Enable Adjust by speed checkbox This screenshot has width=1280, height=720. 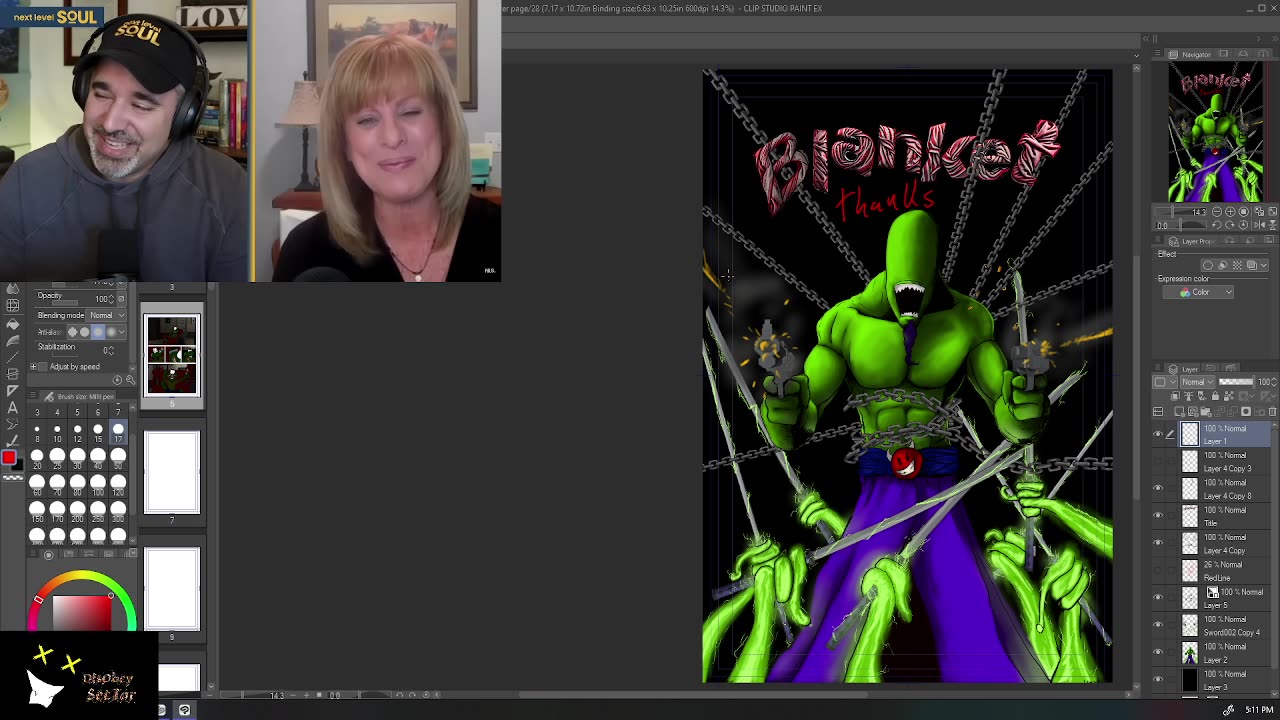pos(43,367)
